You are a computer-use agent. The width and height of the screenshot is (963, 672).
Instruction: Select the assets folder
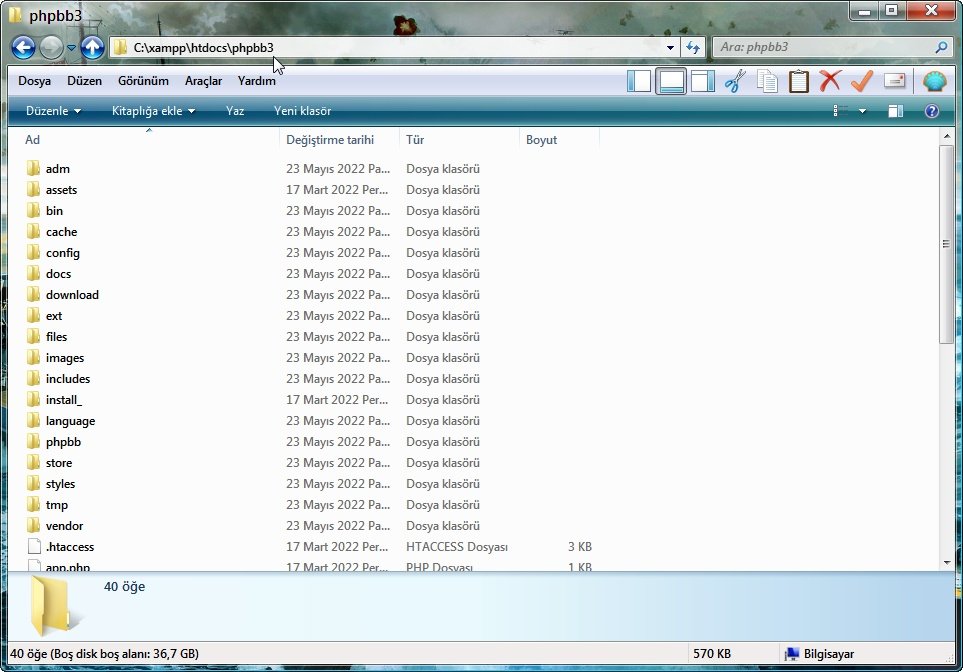click(61, 190)
